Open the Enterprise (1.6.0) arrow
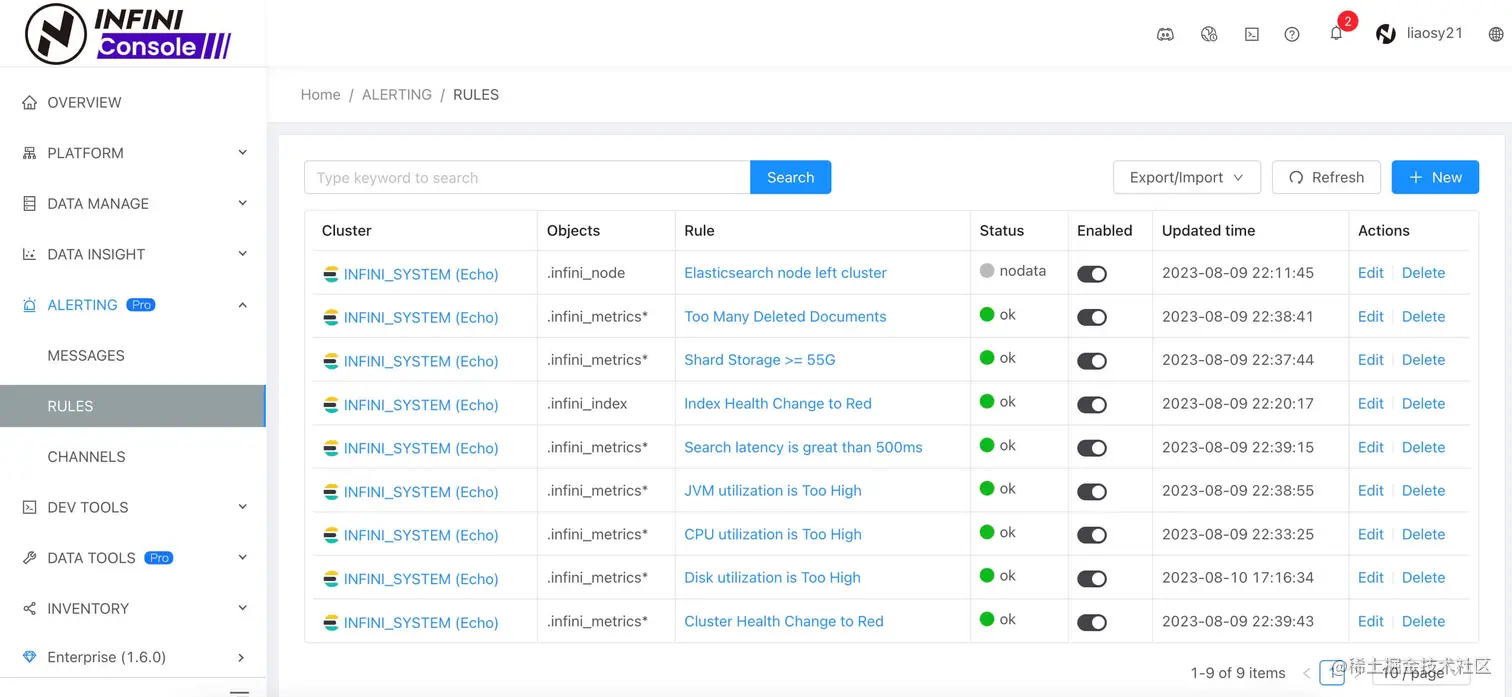 (x=241, y=657)
